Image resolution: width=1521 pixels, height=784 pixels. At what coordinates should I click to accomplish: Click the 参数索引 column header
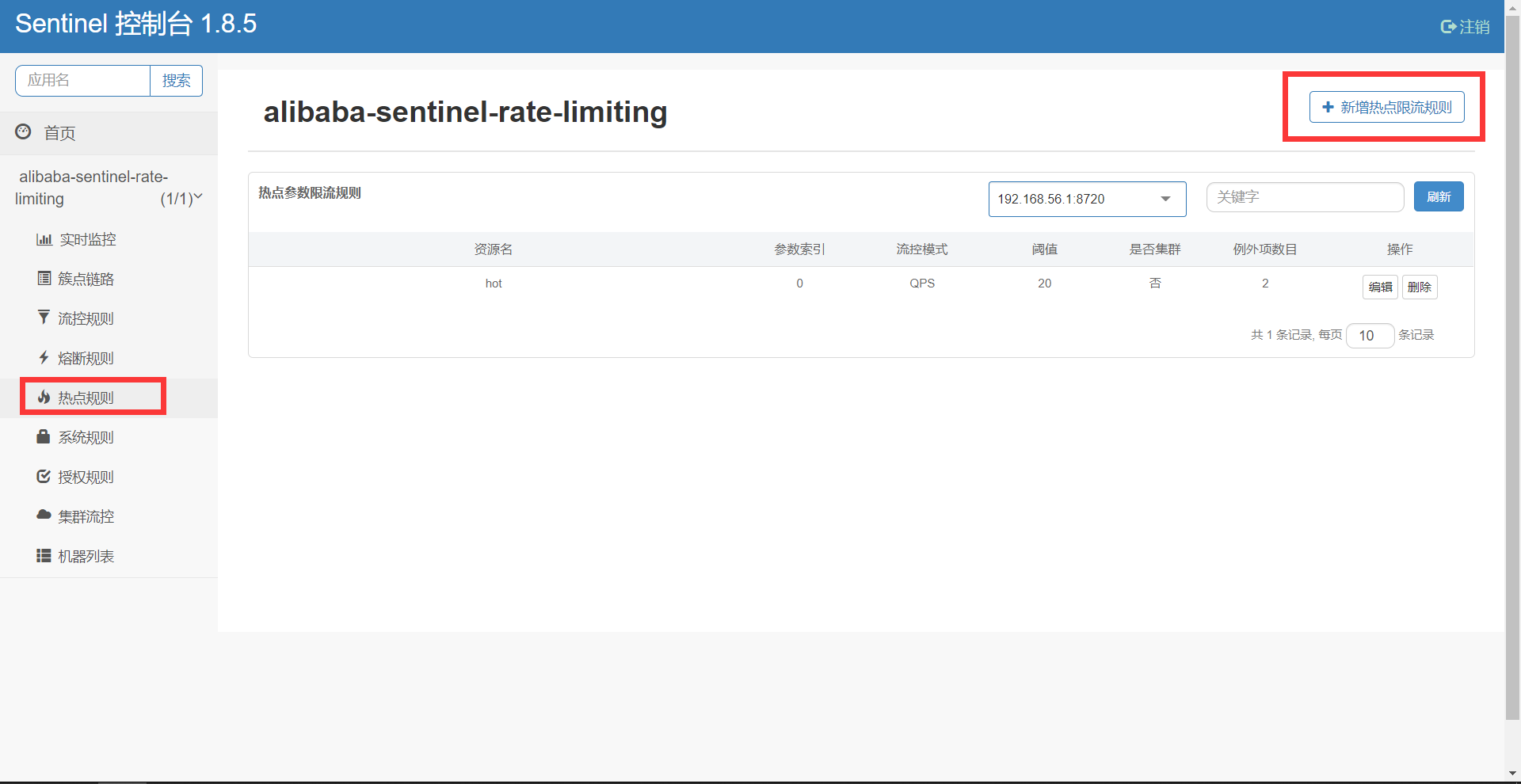pyautogui.click(x=799, y=249)
